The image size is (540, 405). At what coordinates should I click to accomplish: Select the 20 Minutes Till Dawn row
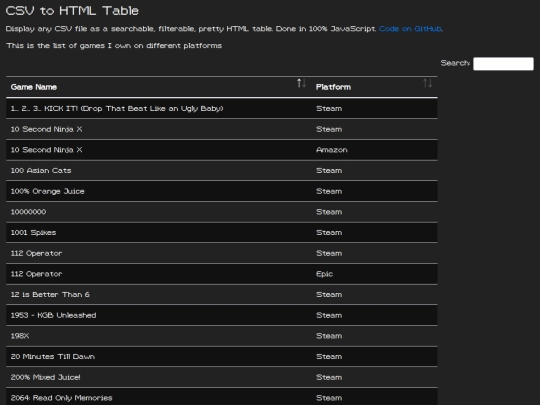[x=222, y=356]
